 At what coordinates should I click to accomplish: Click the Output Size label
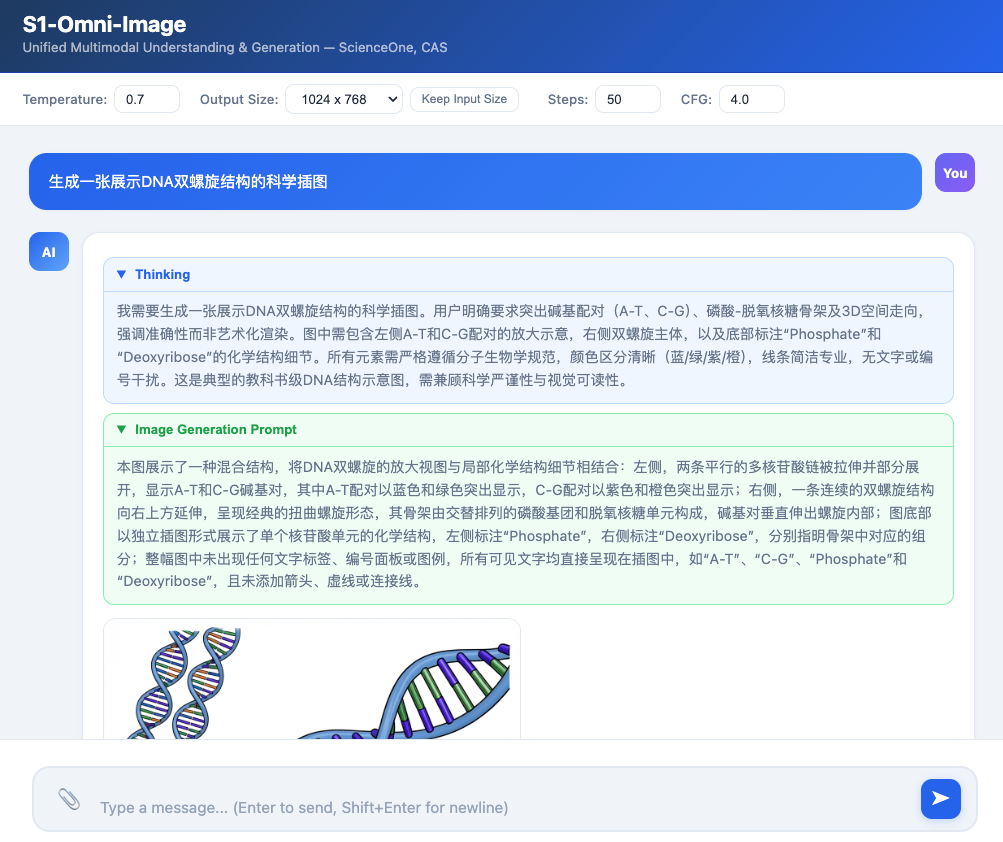(x=238, y=100)
